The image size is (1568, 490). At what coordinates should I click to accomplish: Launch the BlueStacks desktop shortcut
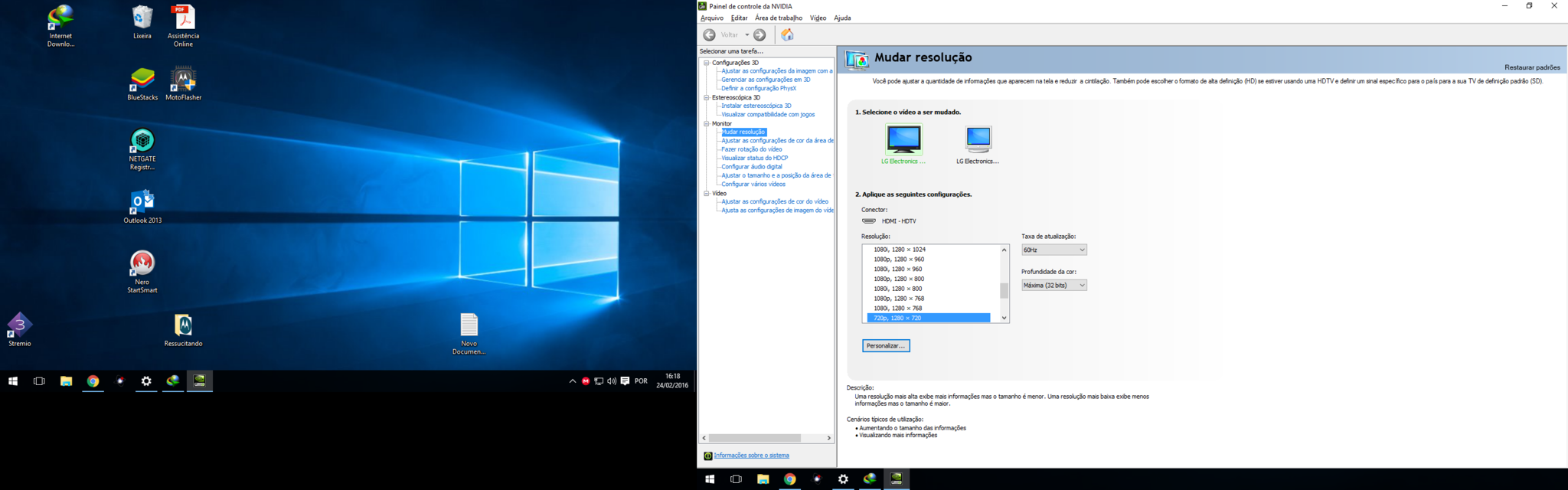[x=142, y=84]
